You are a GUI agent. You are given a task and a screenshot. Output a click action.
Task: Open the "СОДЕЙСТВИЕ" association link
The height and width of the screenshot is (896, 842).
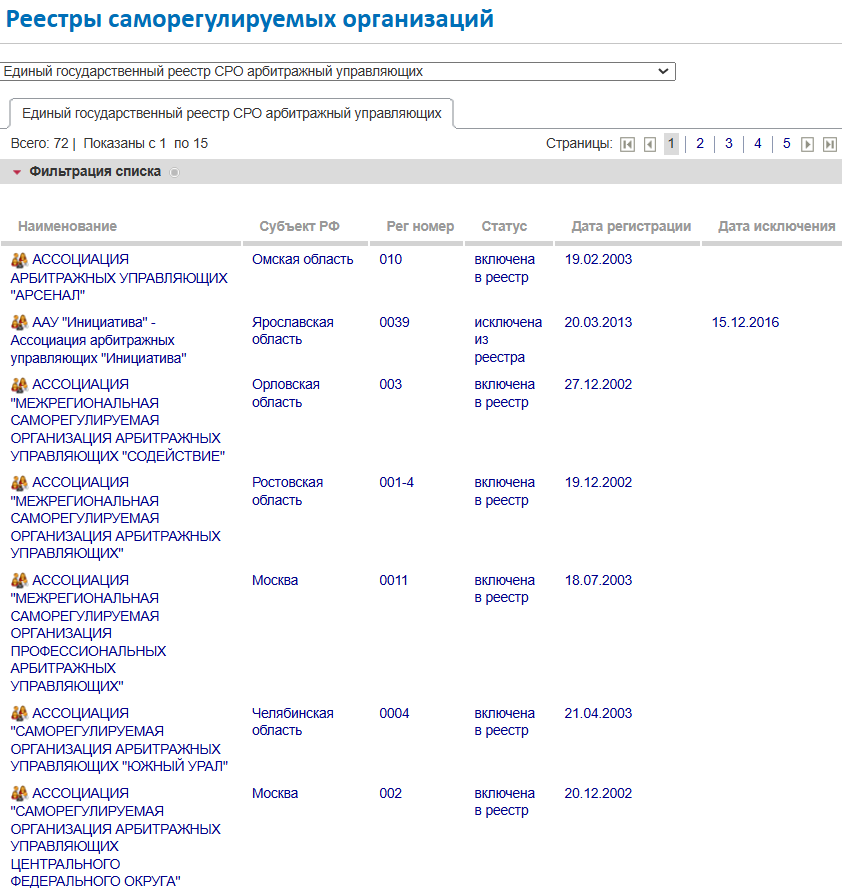118,420
